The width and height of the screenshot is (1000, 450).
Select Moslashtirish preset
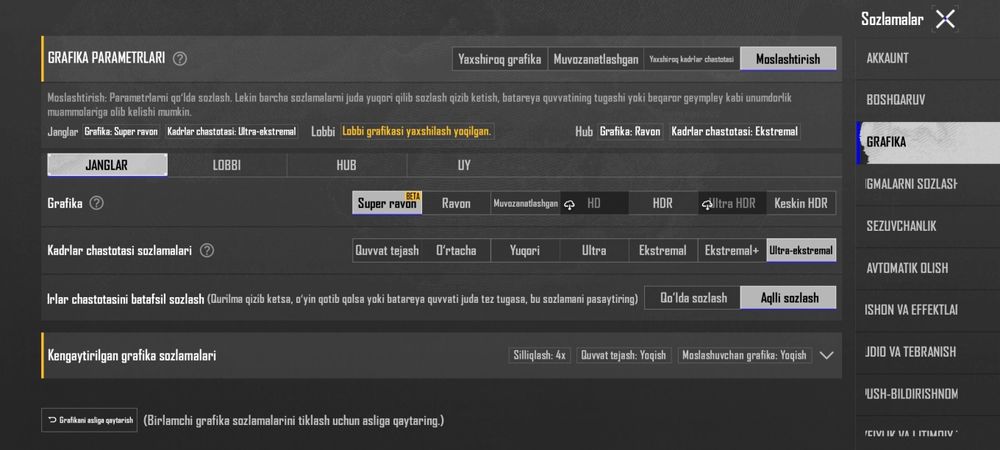pos(788,59)
